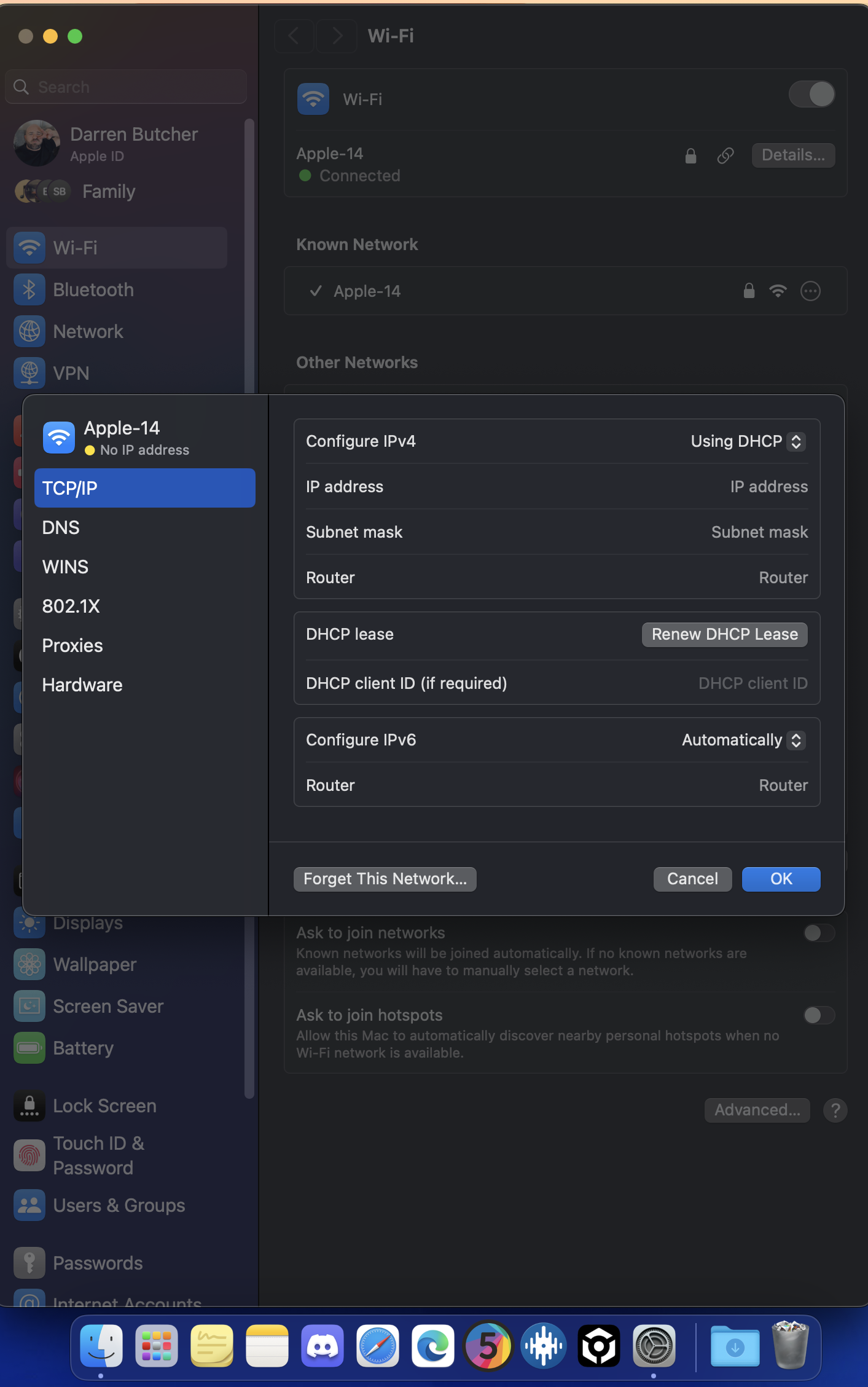Click the ellipsis icon for known network Apple-14
Image resolution: width=868 pixels, height=1387 pixels.
811,291
